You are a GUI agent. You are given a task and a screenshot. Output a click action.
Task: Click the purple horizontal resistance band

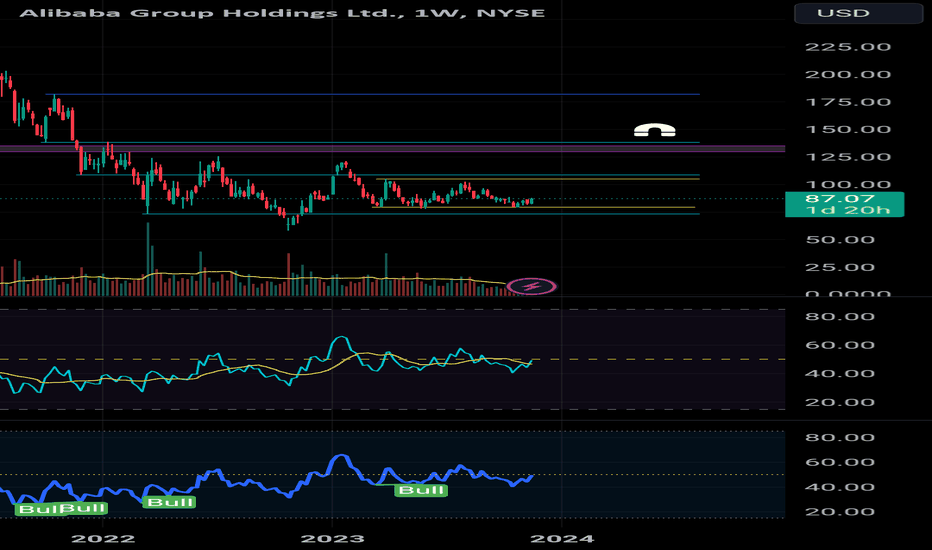(x=392, y=149)
